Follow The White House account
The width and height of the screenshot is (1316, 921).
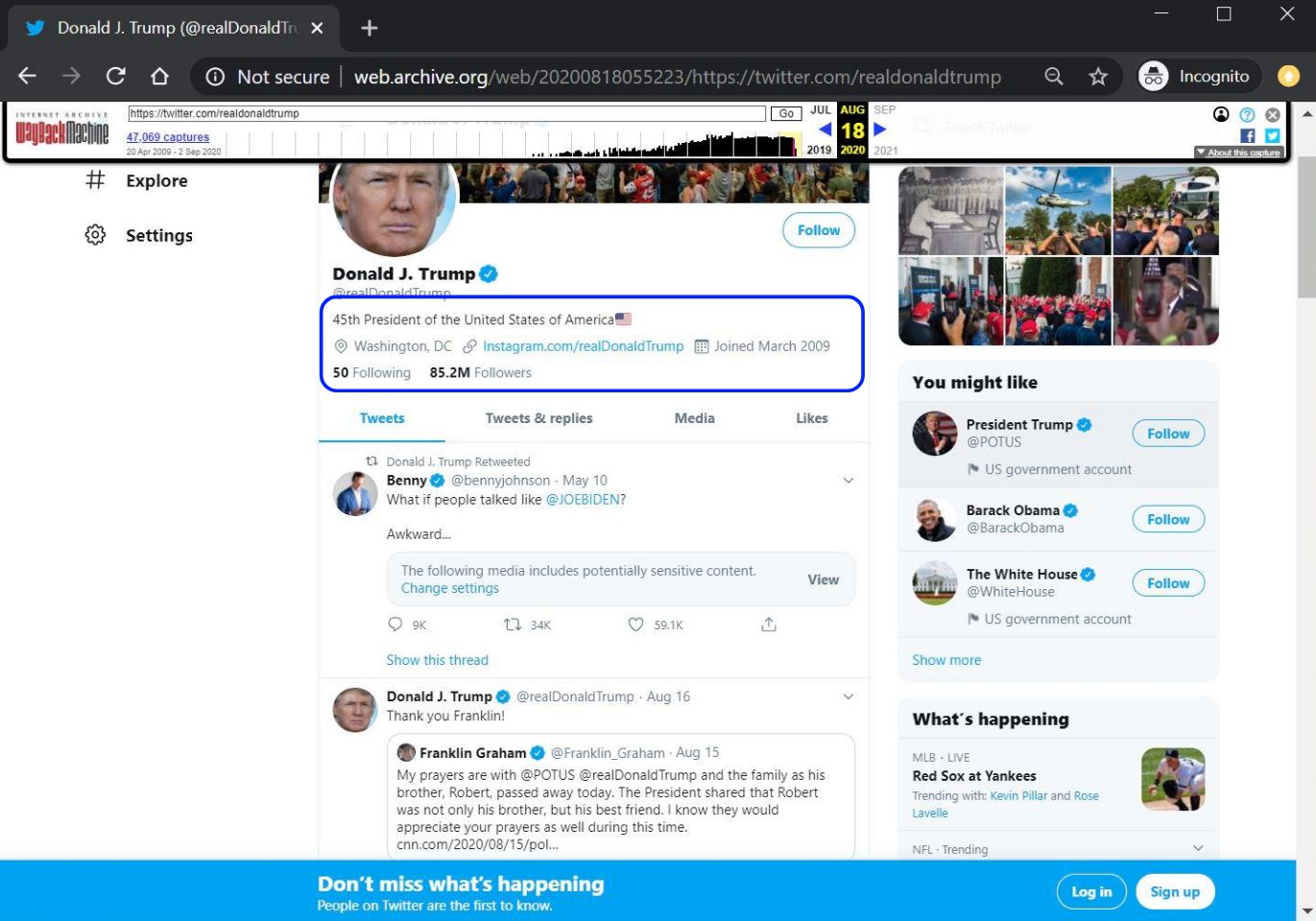pos(1168,583)
